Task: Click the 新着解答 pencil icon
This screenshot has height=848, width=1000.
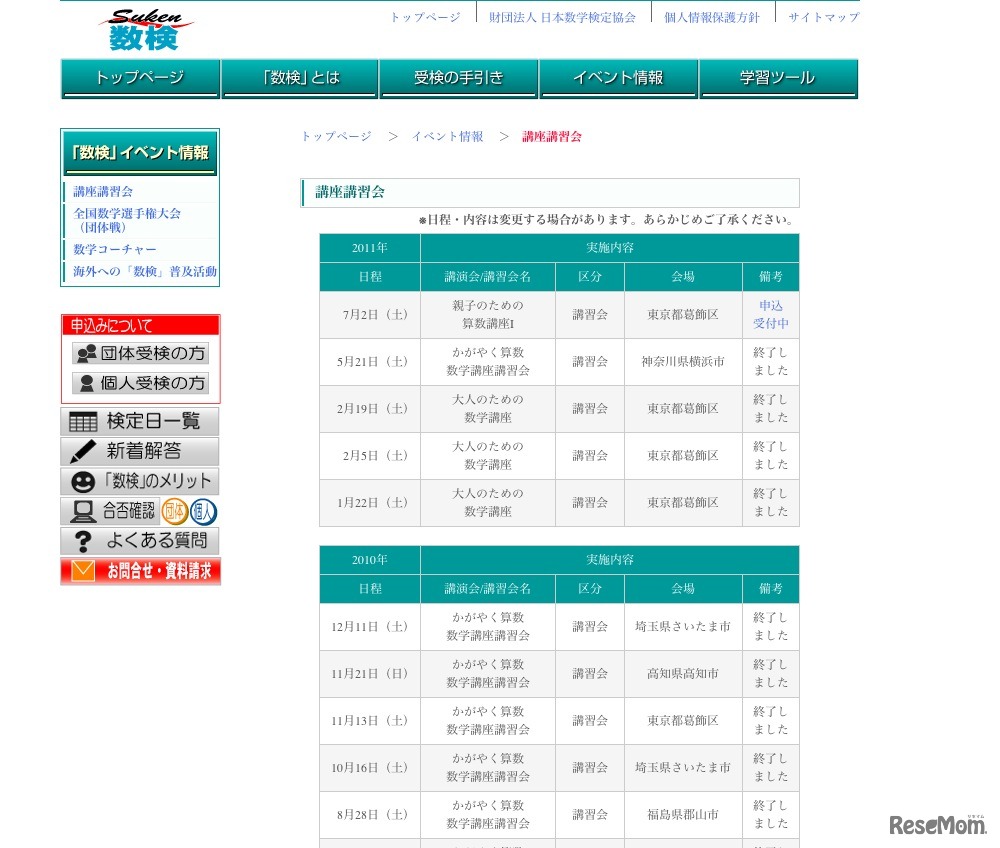Action: [85, 452]
